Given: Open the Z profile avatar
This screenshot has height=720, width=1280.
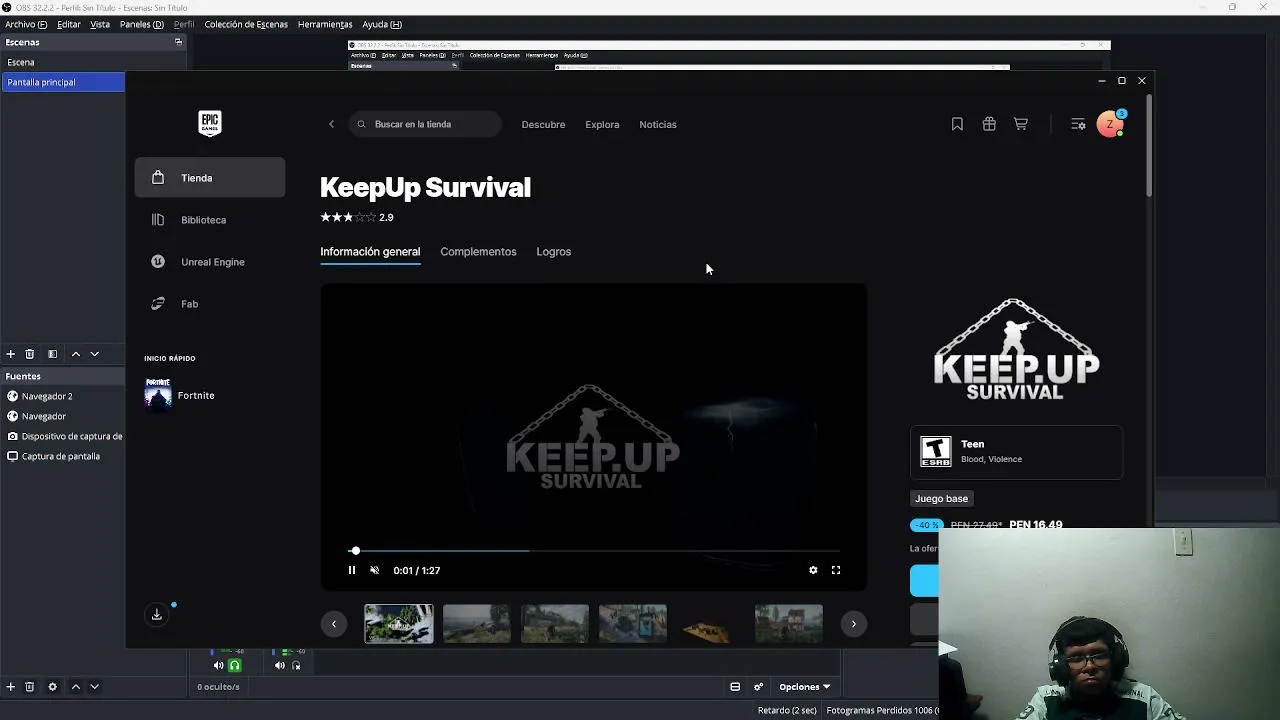Looking at the screenshot, I should pyautogui.click(x=1110, y=124).
